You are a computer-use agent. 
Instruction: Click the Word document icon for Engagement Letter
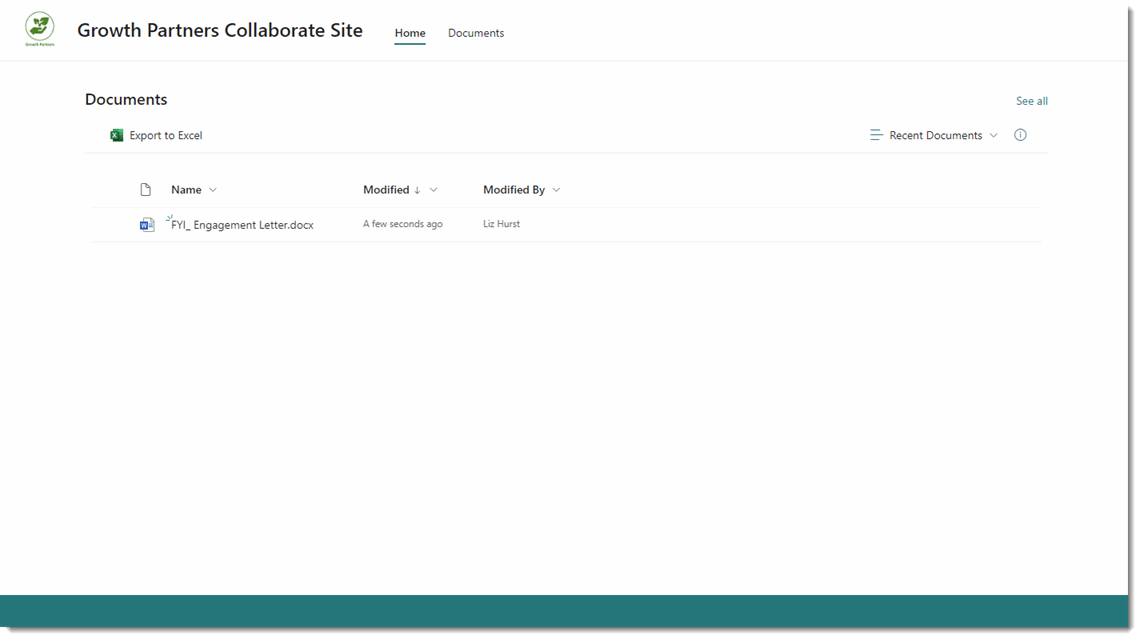click(147, 225)
